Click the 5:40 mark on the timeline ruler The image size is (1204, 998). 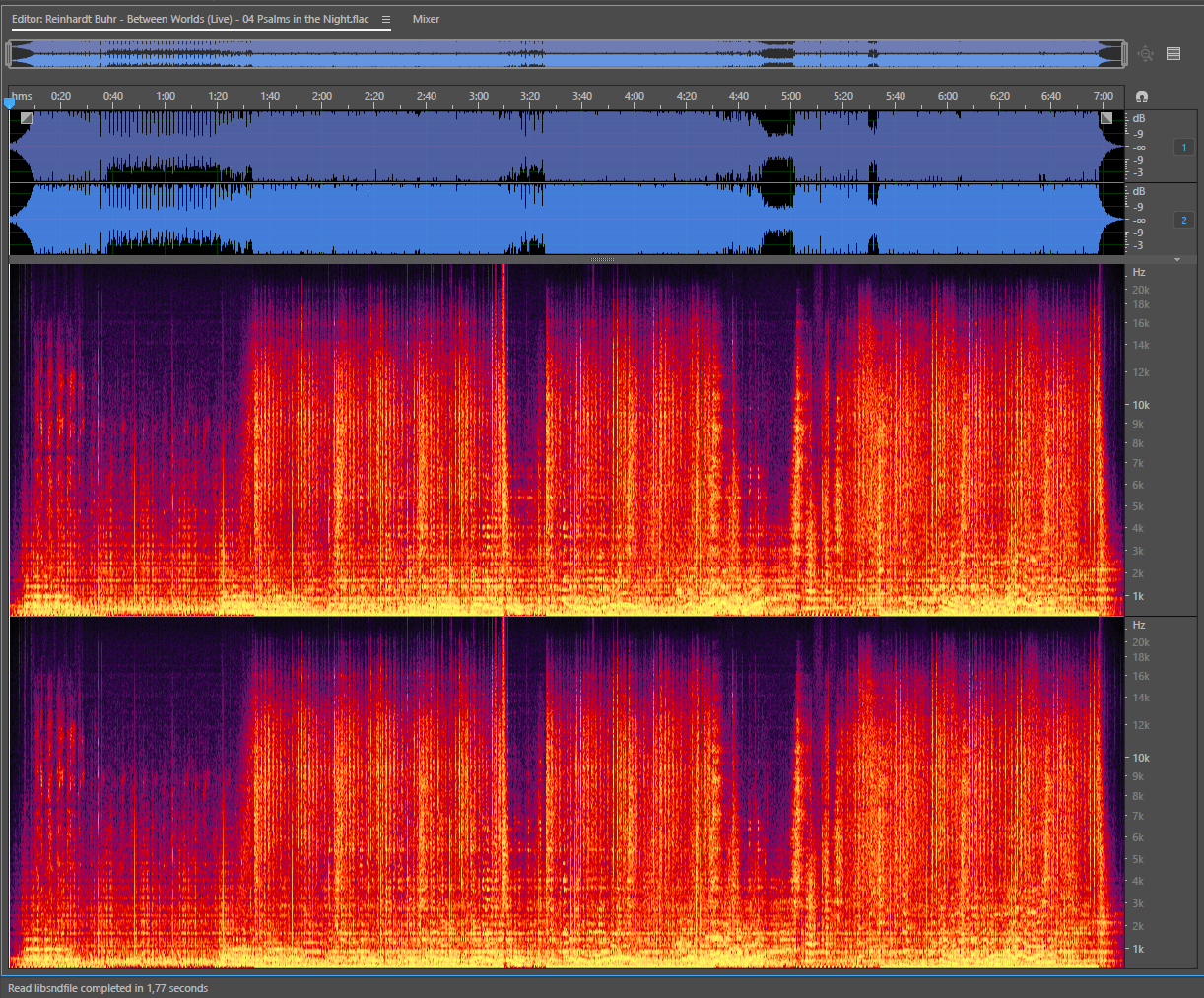(x=896, y=96)
